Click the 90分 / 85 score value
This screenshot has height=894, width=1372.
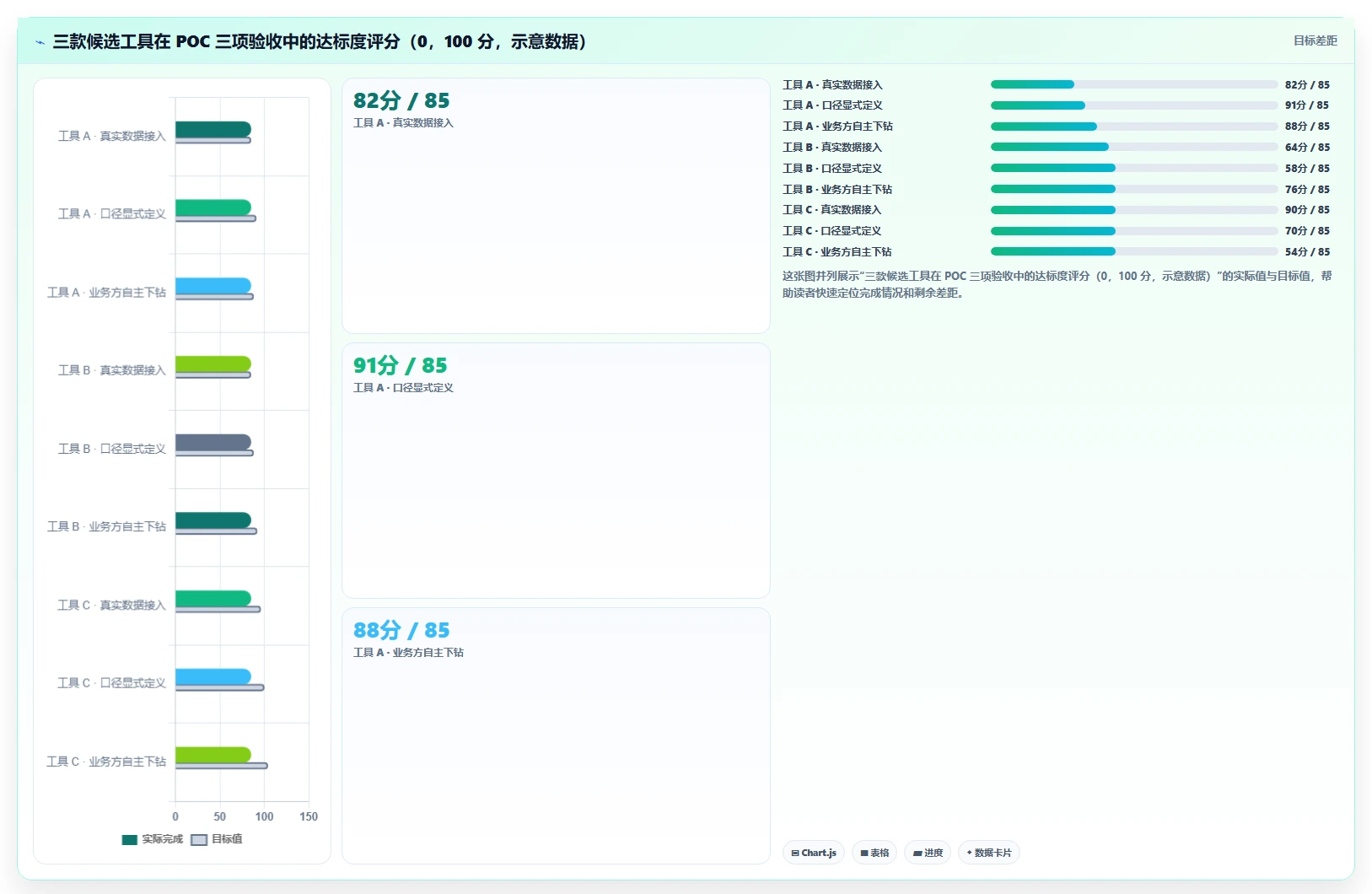pos(1307,210)
